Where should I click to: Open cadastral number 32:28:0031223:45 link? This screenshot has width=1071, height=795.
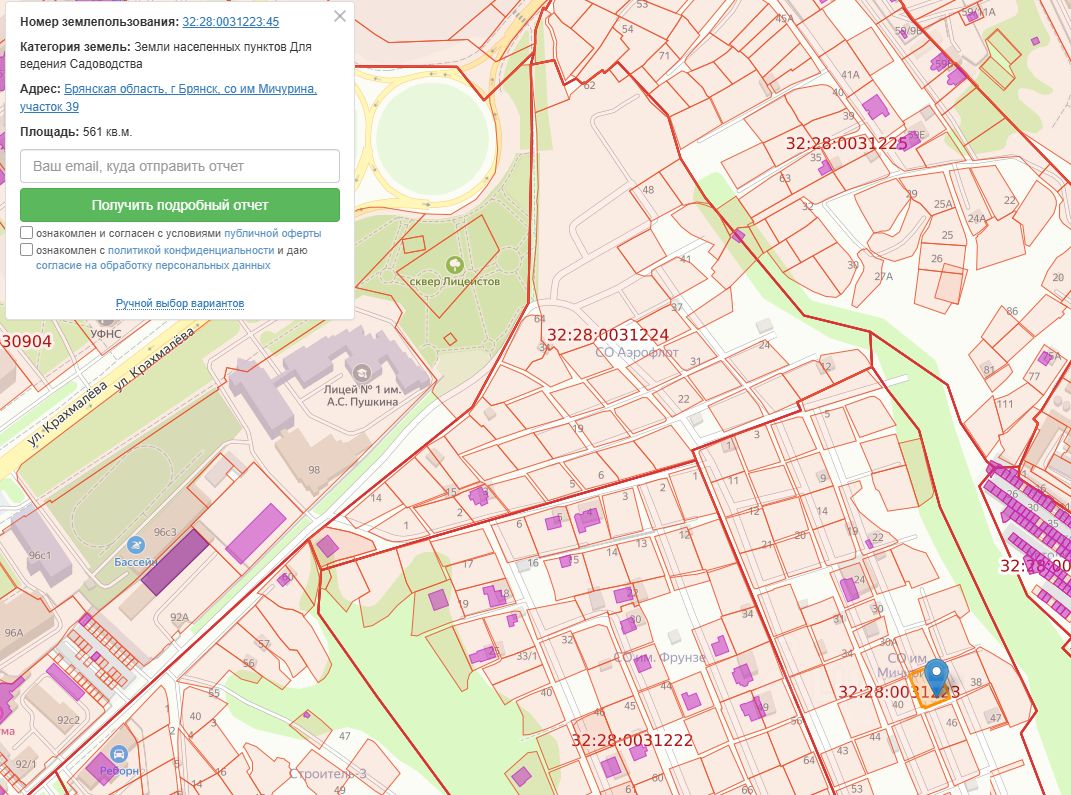click(230, 21)
